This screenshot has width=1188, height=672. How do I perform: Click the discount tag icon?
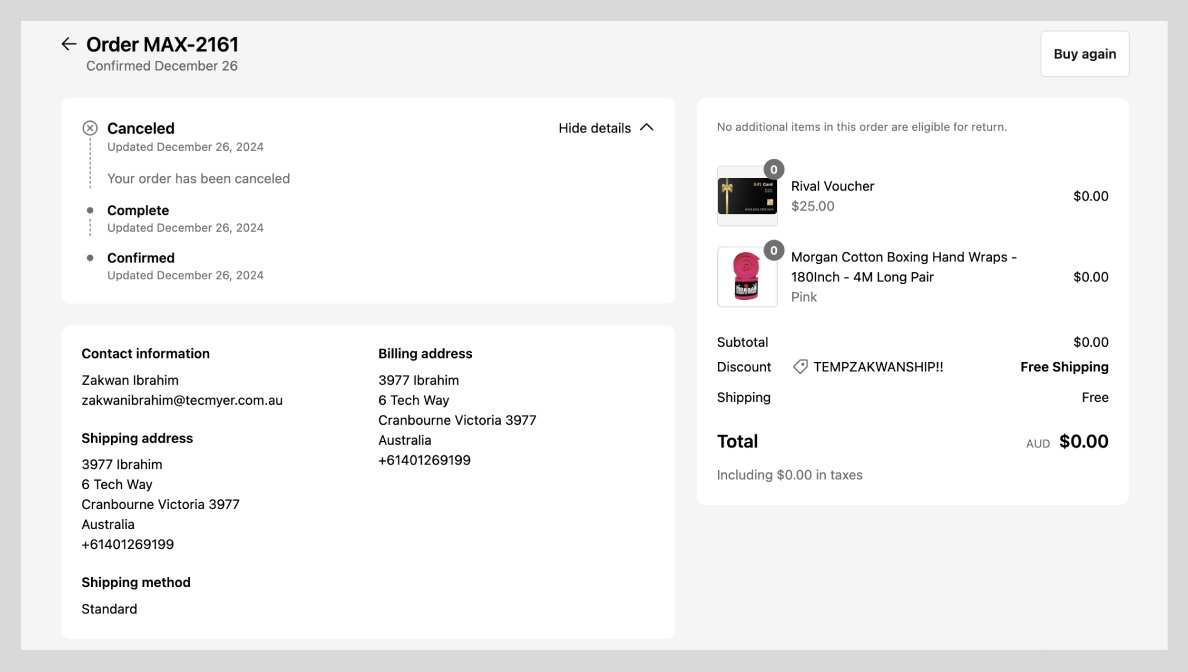(x=800, y=367)
